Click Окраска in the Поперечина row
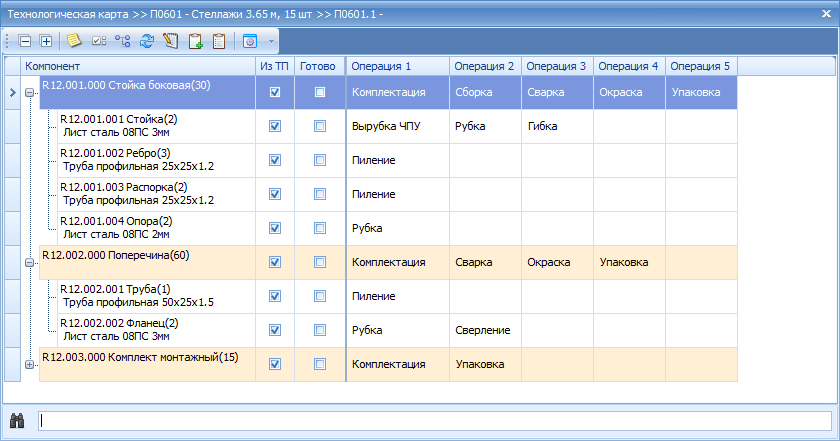840x441 pixels. tap(557, 262)
